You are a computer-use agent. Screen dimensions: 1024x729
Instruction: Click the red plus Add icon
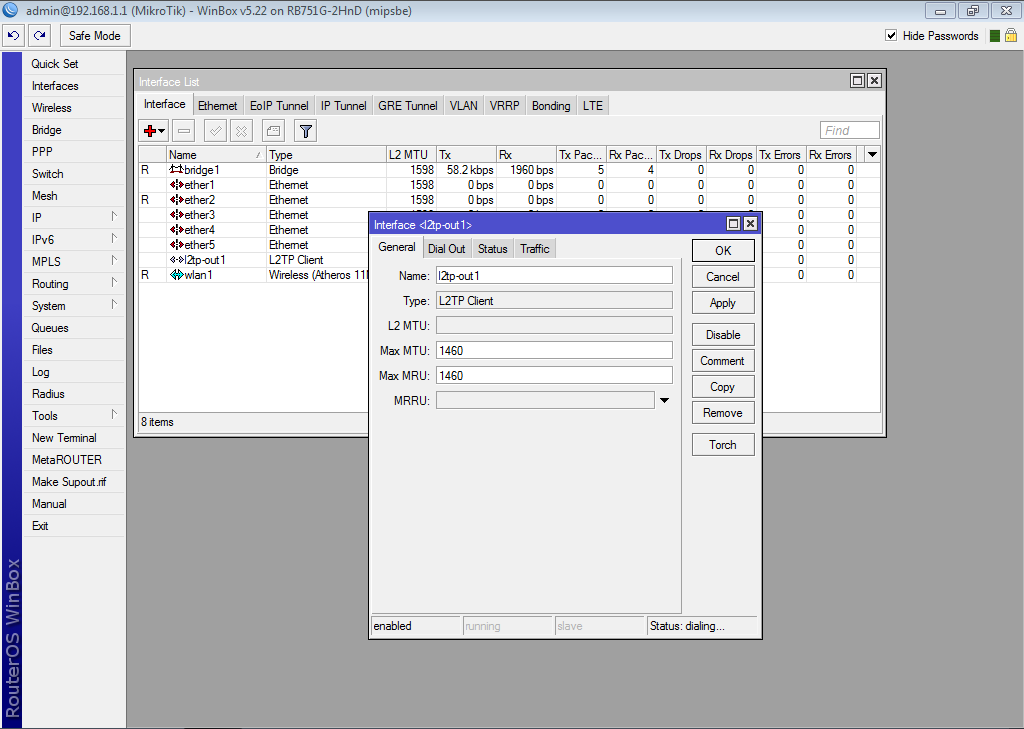click(x=150, y=131)
